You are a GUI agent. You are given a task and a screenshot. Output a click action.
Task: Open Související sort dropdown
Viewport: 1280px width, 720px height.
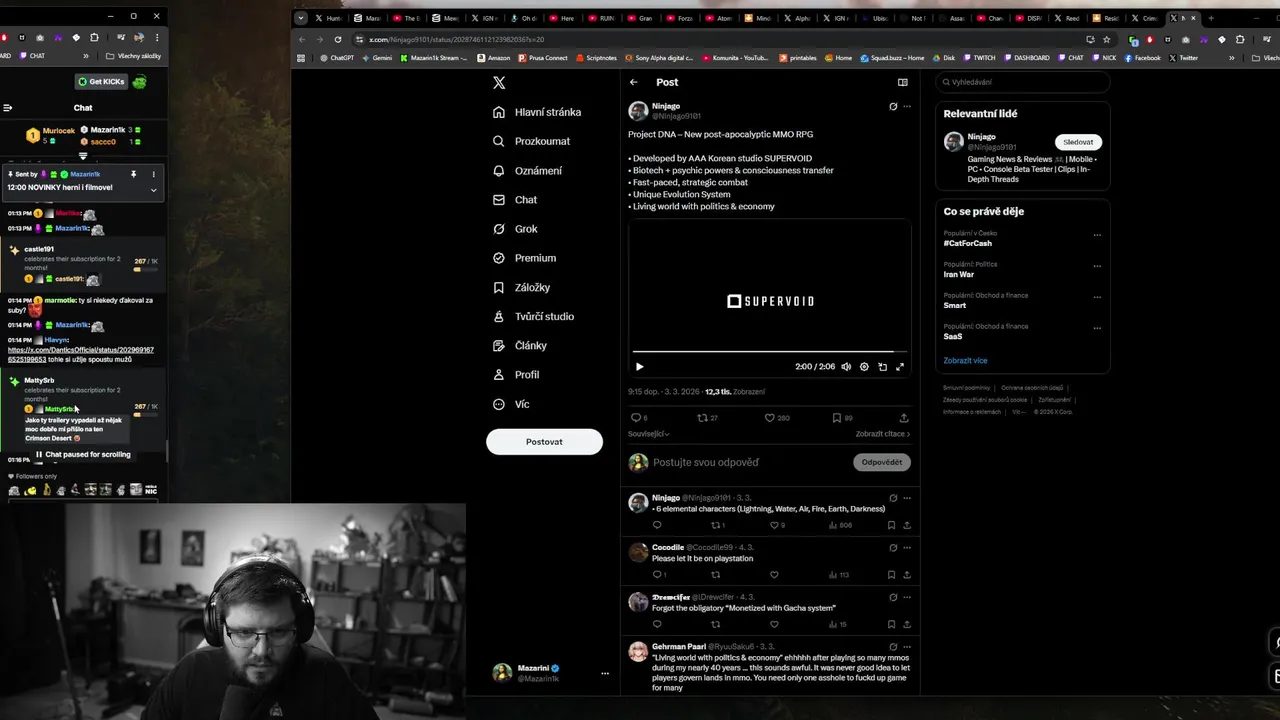(649, 434)
